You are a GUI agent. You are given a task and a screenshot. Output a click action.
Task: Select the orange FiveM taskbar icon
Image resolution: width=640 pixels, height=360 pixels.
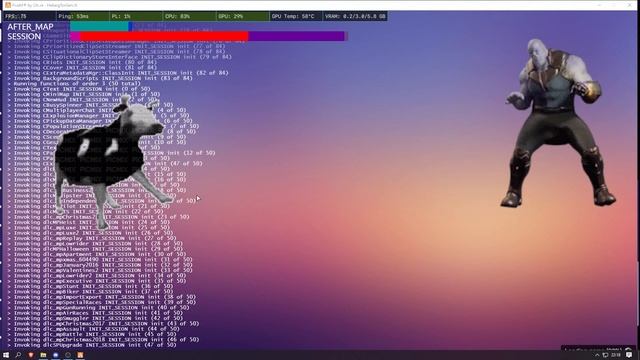pyautogui.click(x=80, y=355)
